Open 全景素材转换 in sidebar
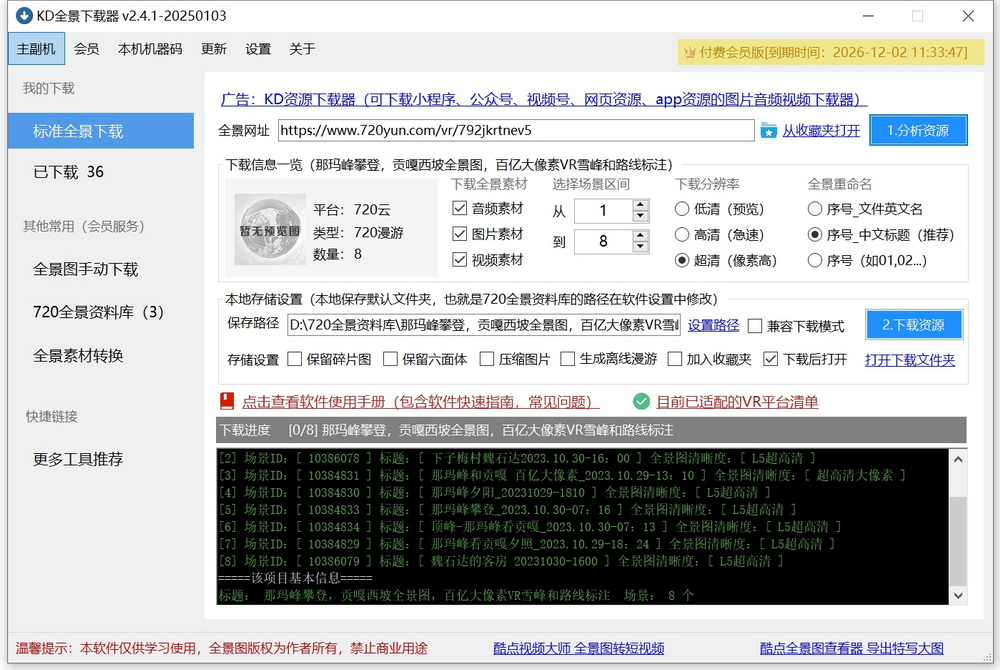The width and height of the screenshot is (1000, 670). click(78, 355)
